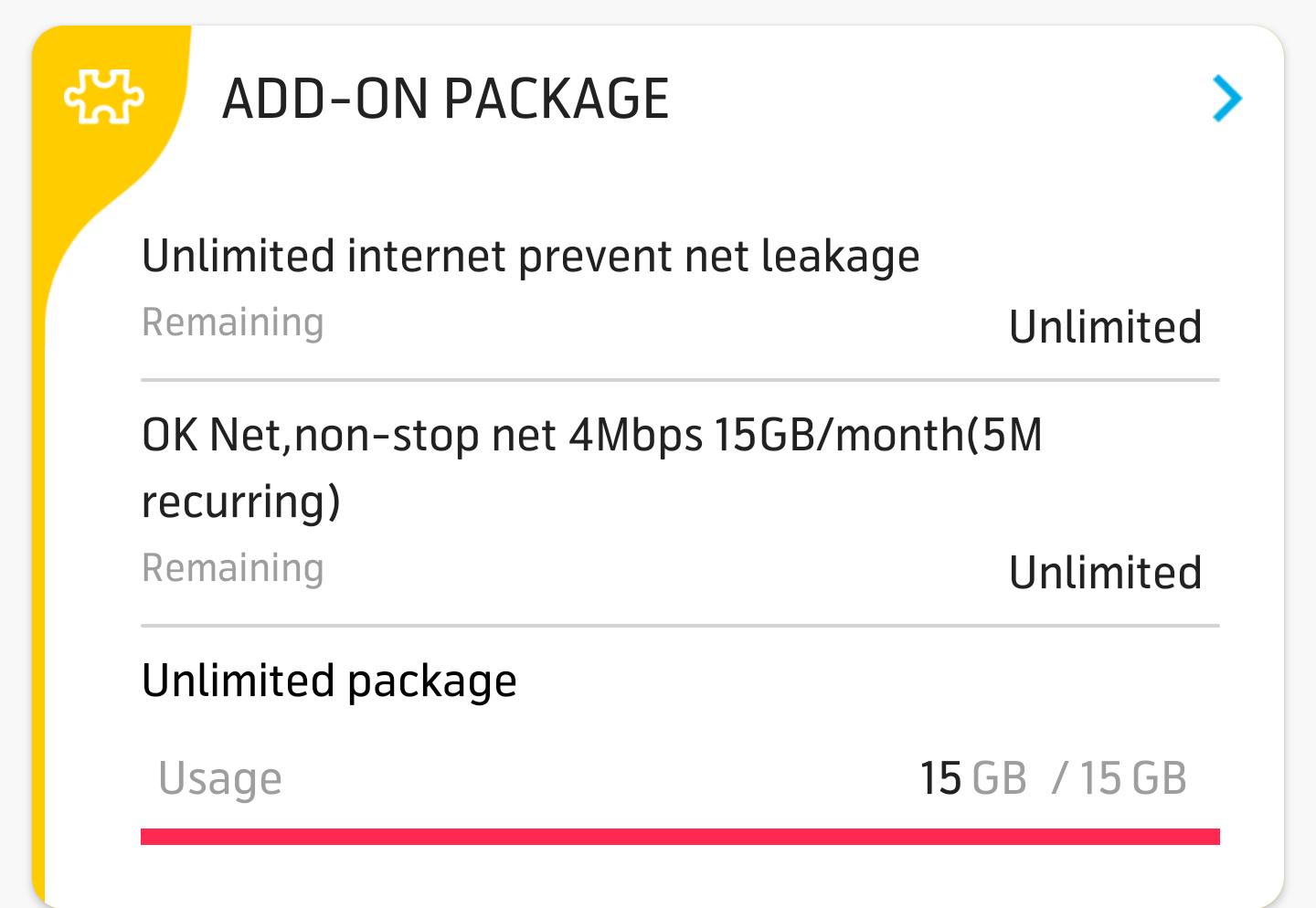Select Unlimited internet prevent net leakage
This screenshot has width=1316, height=908.
click(x=530, y=256)
